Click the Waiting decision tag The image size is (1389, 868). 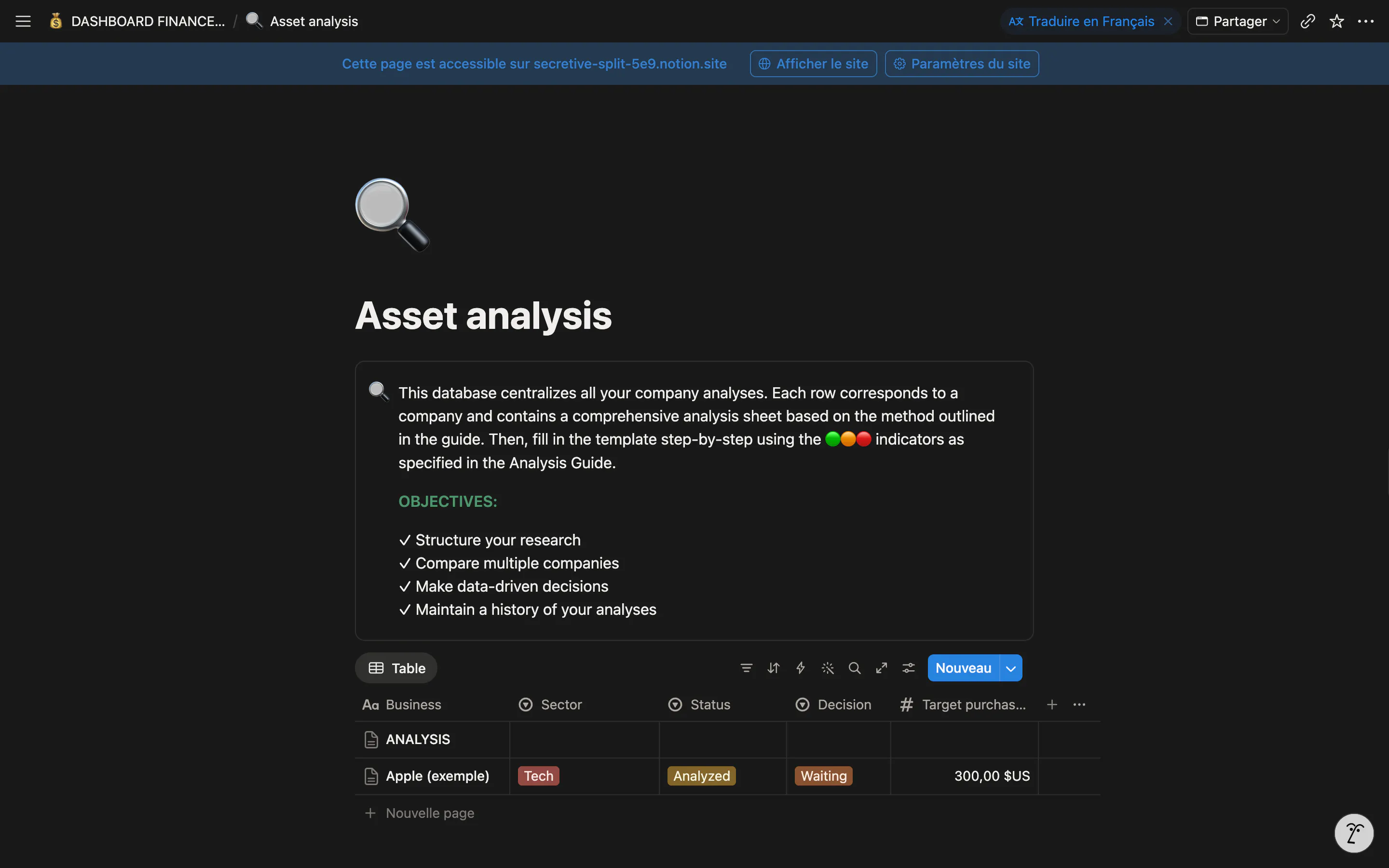pos(824,776)
